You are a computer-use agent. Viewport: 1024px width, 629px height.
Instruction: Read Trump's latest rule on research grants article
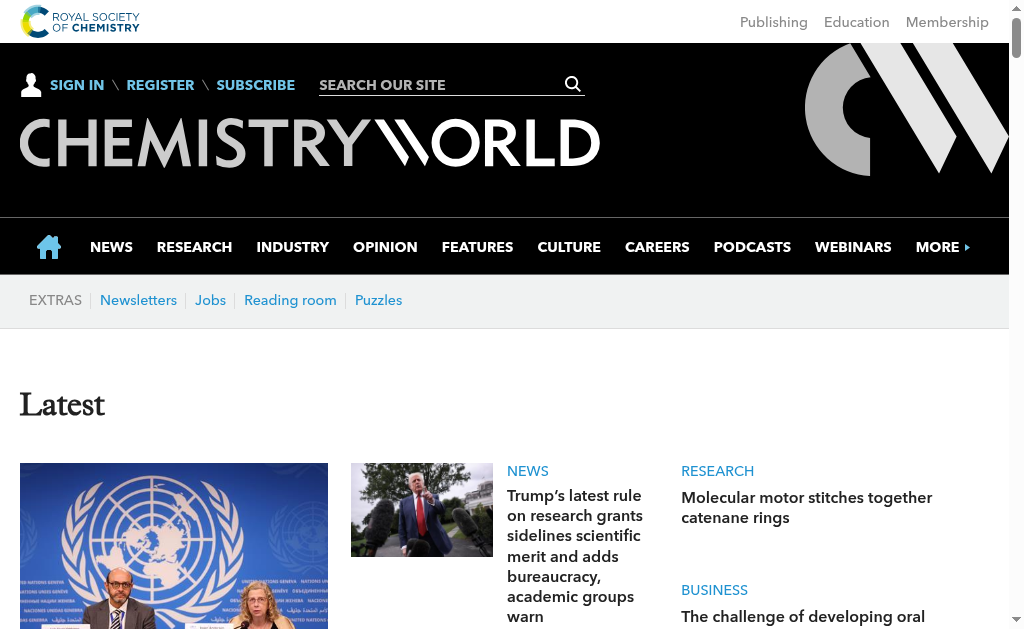[575, 556]
